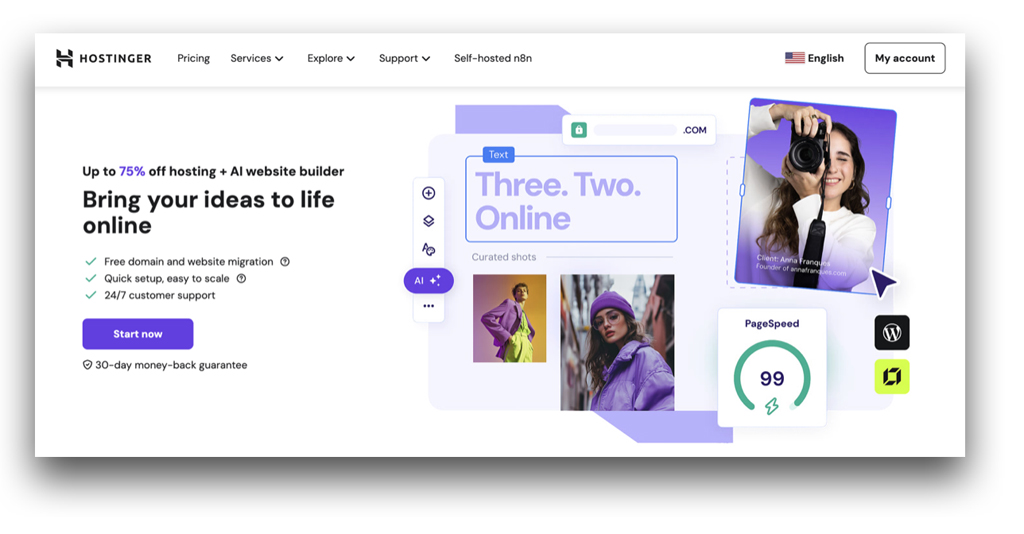This screenshot has height=534, width=1024.
Task: Click the plus add-element icon
Action: point(429,193)
